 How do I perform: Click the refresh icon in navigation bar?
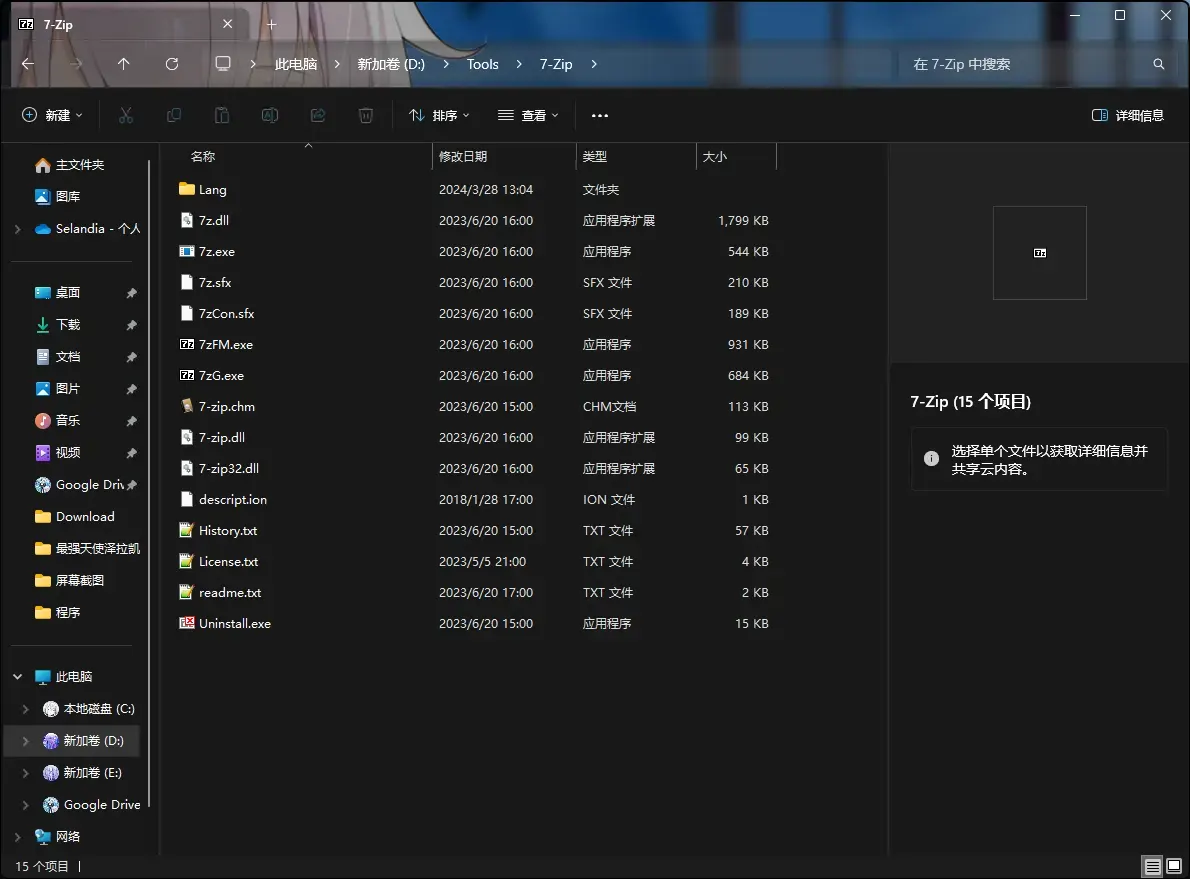tap(172, 64)
